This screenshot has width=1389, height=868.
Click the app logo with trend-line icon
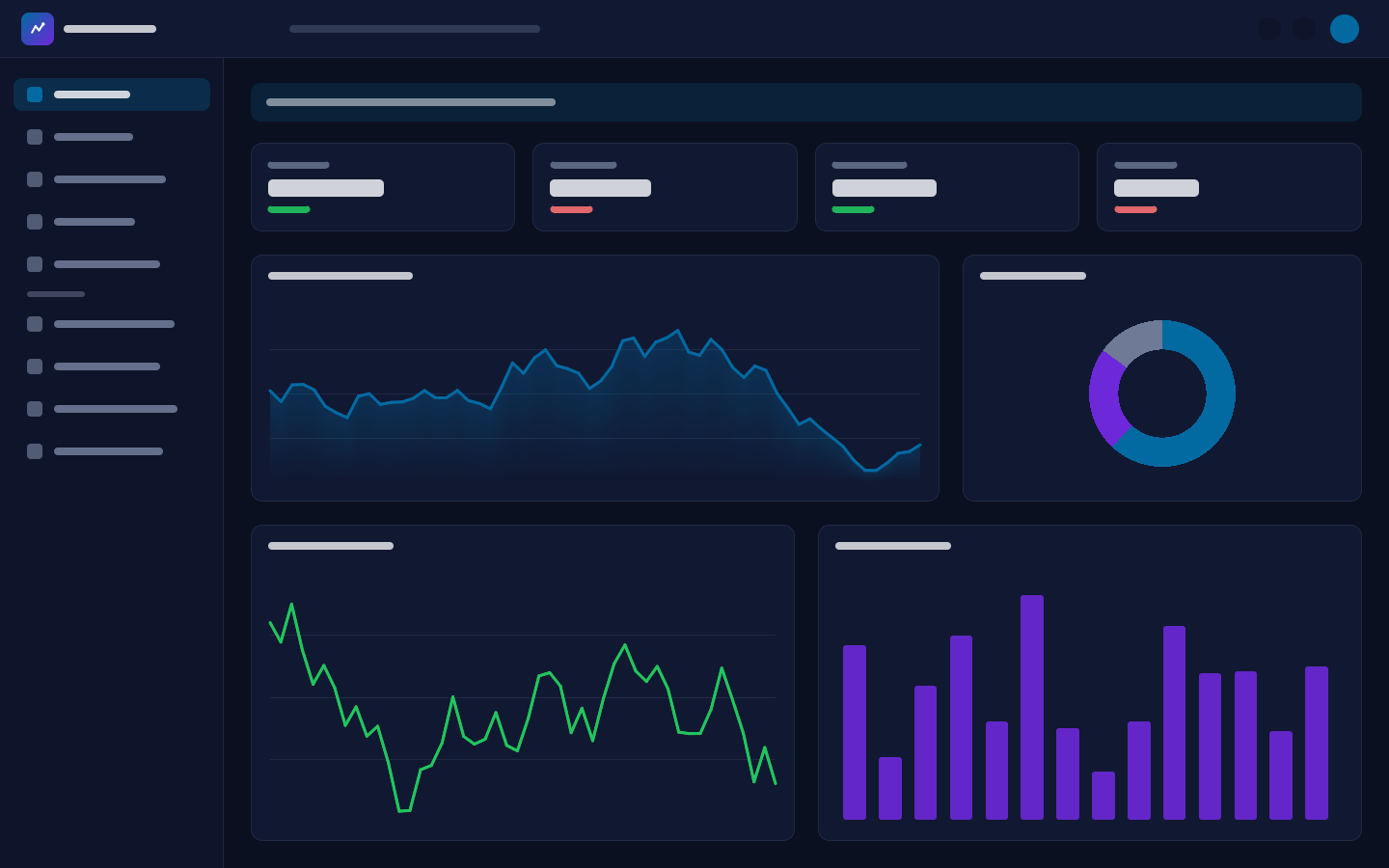tap(38, 29)
